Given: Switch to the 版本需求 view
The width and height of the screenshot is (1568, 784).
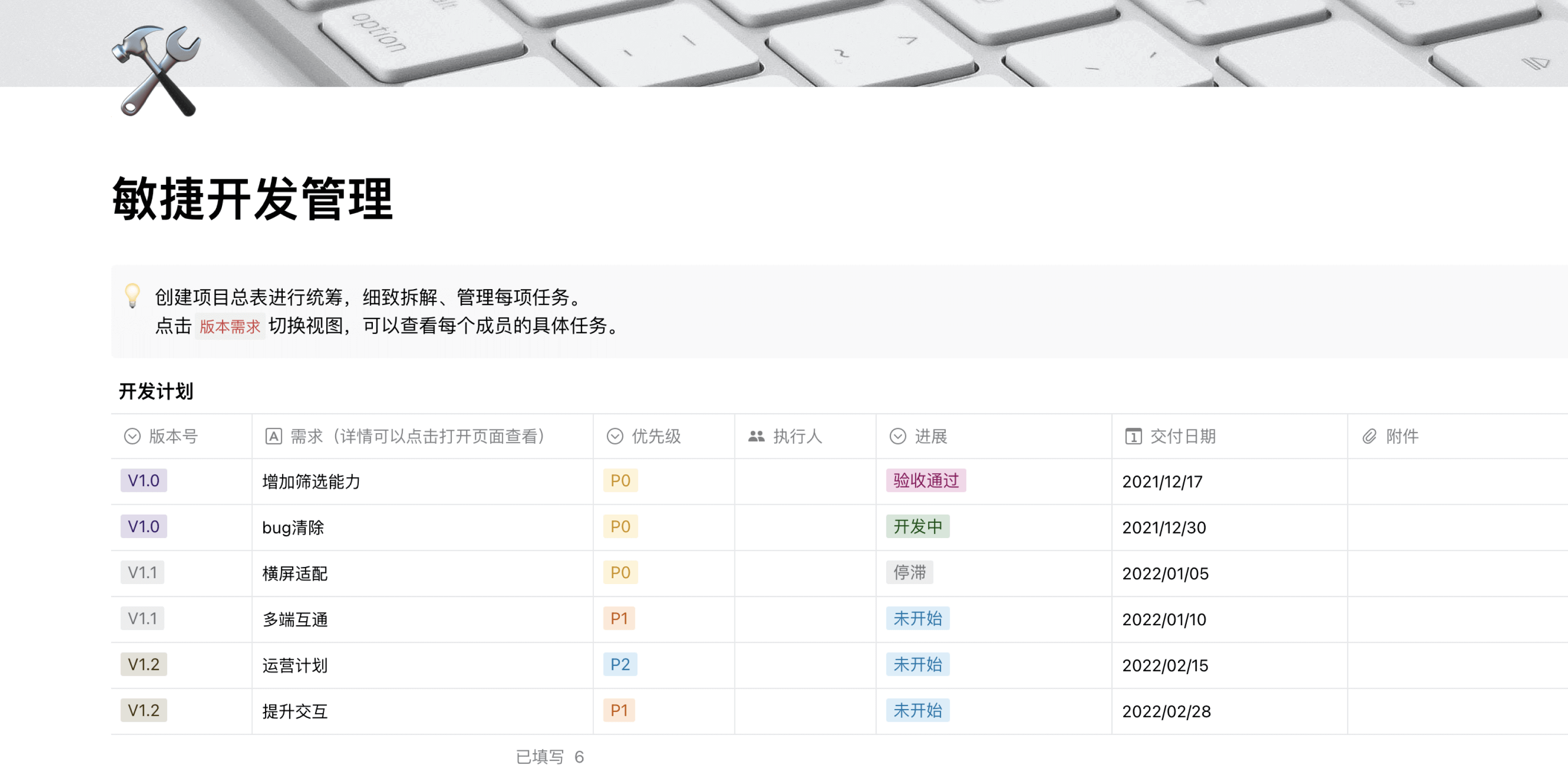Looking at the screenshot, I should coord(230,327).
